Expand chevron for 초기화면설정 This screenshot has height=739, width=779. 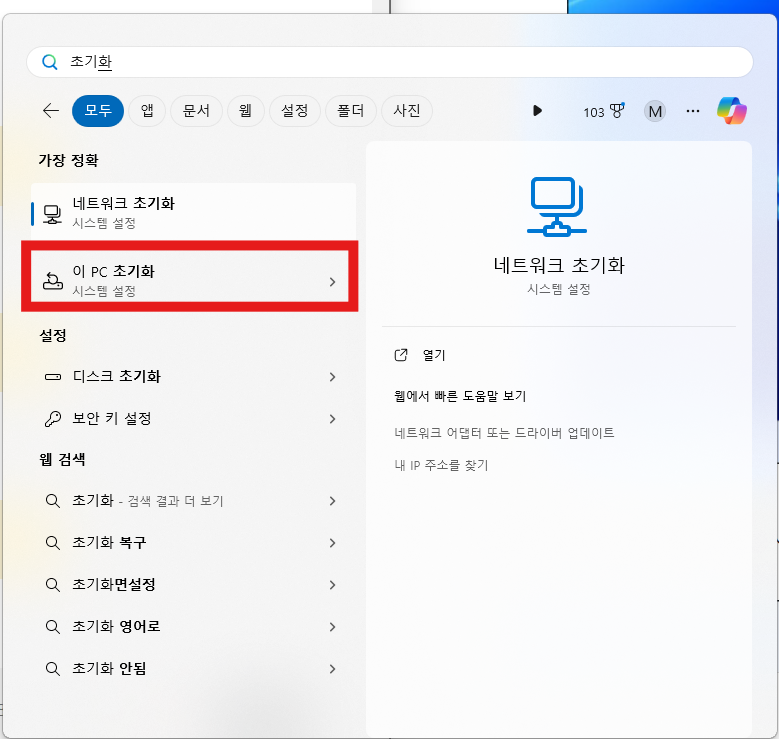click(x=332, y=585)
